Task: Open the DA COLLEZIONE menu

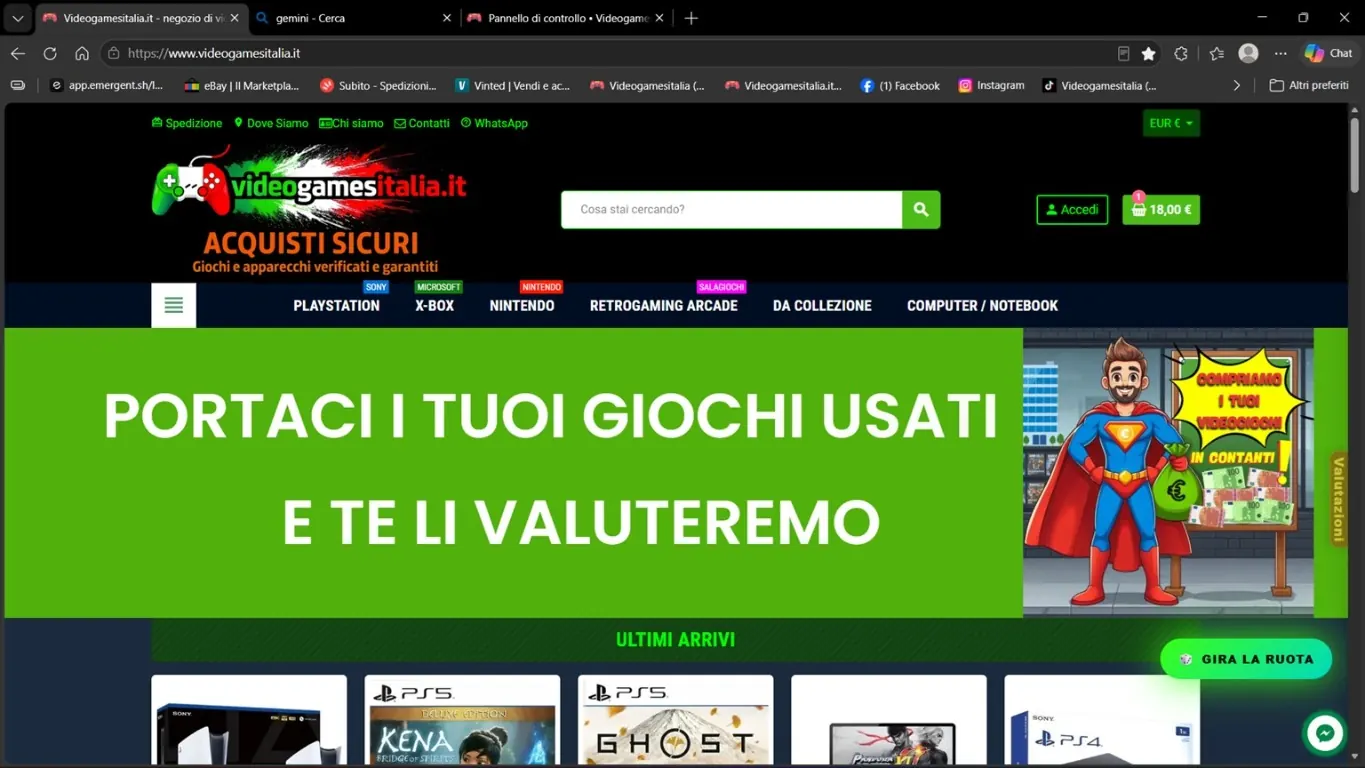Action: (822, 306)
